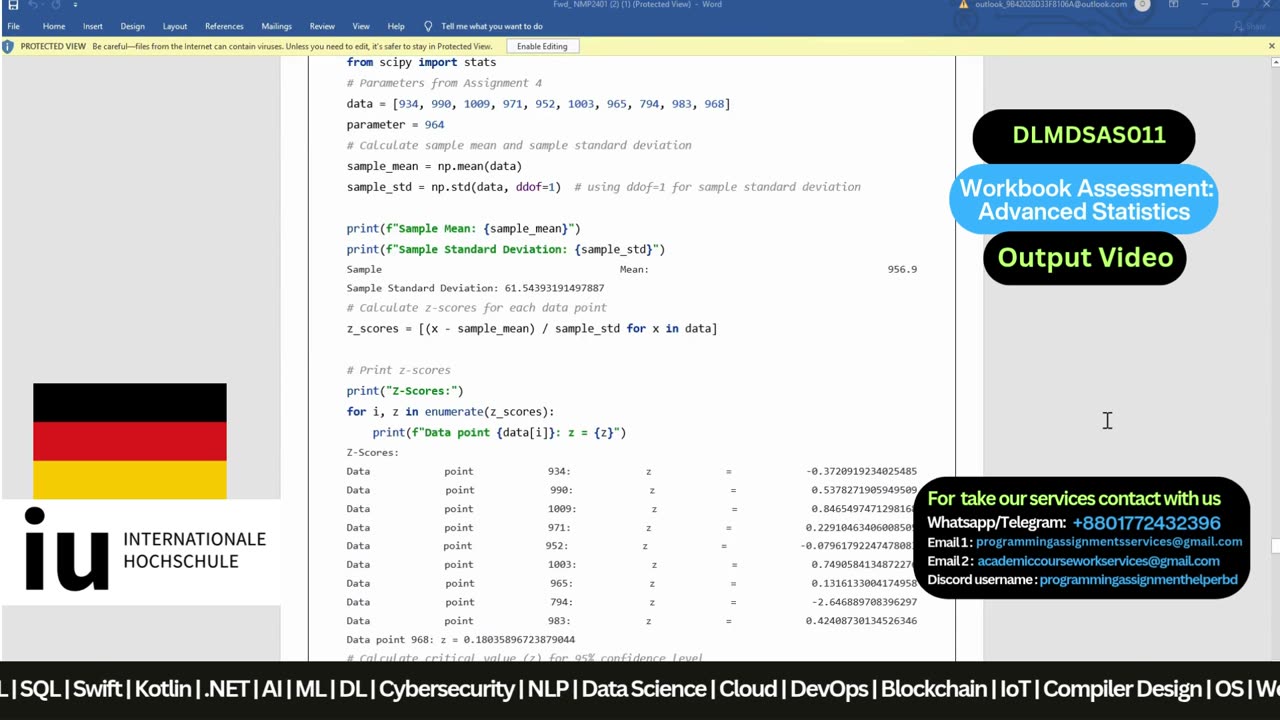
Task: Open the Design ribbon tab
Action: [133, 26]
